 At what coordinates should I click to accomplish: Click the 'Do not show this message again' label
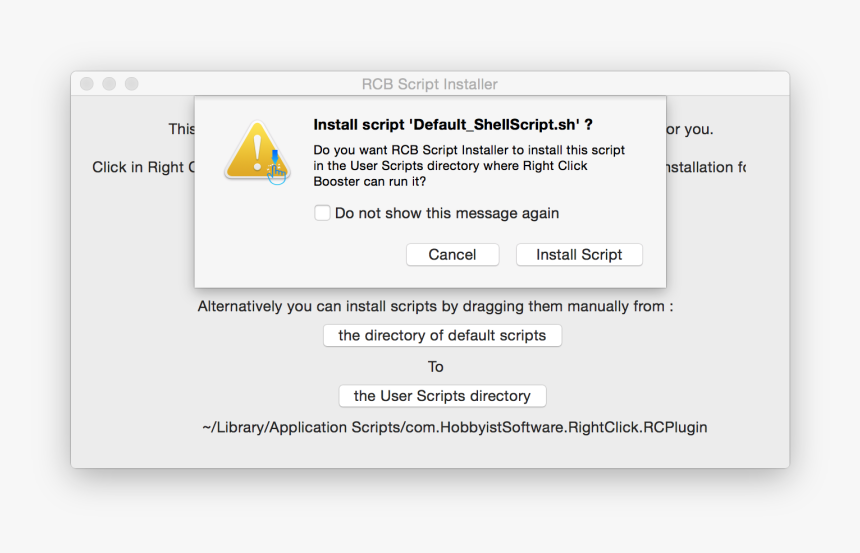tap(447, 213)
